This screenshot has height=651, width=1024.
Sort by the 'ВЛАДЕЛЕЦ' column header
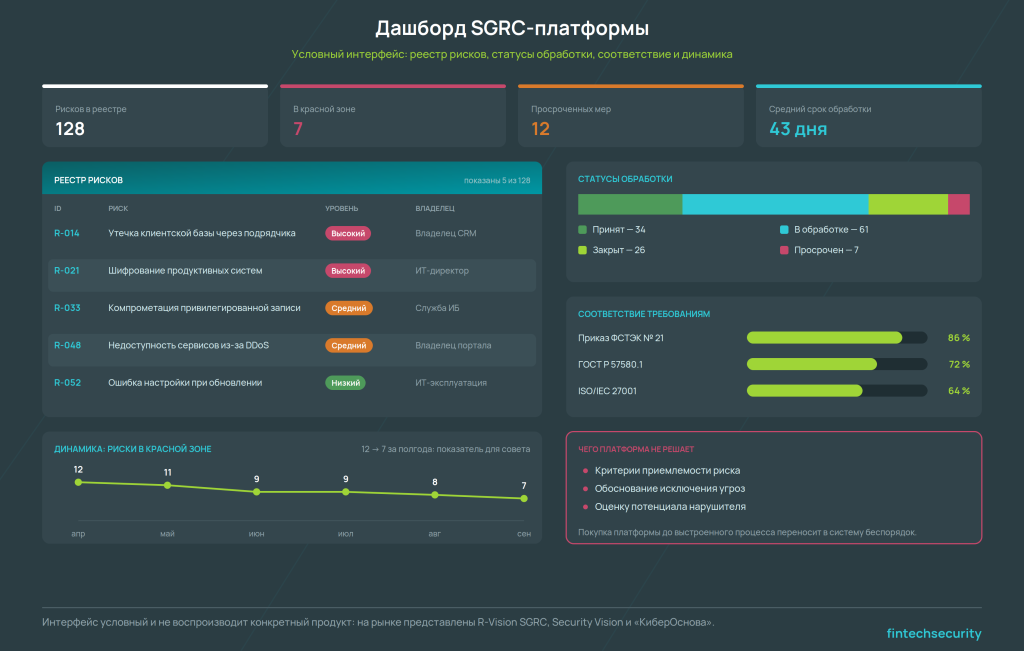click(x=435, y=208)
